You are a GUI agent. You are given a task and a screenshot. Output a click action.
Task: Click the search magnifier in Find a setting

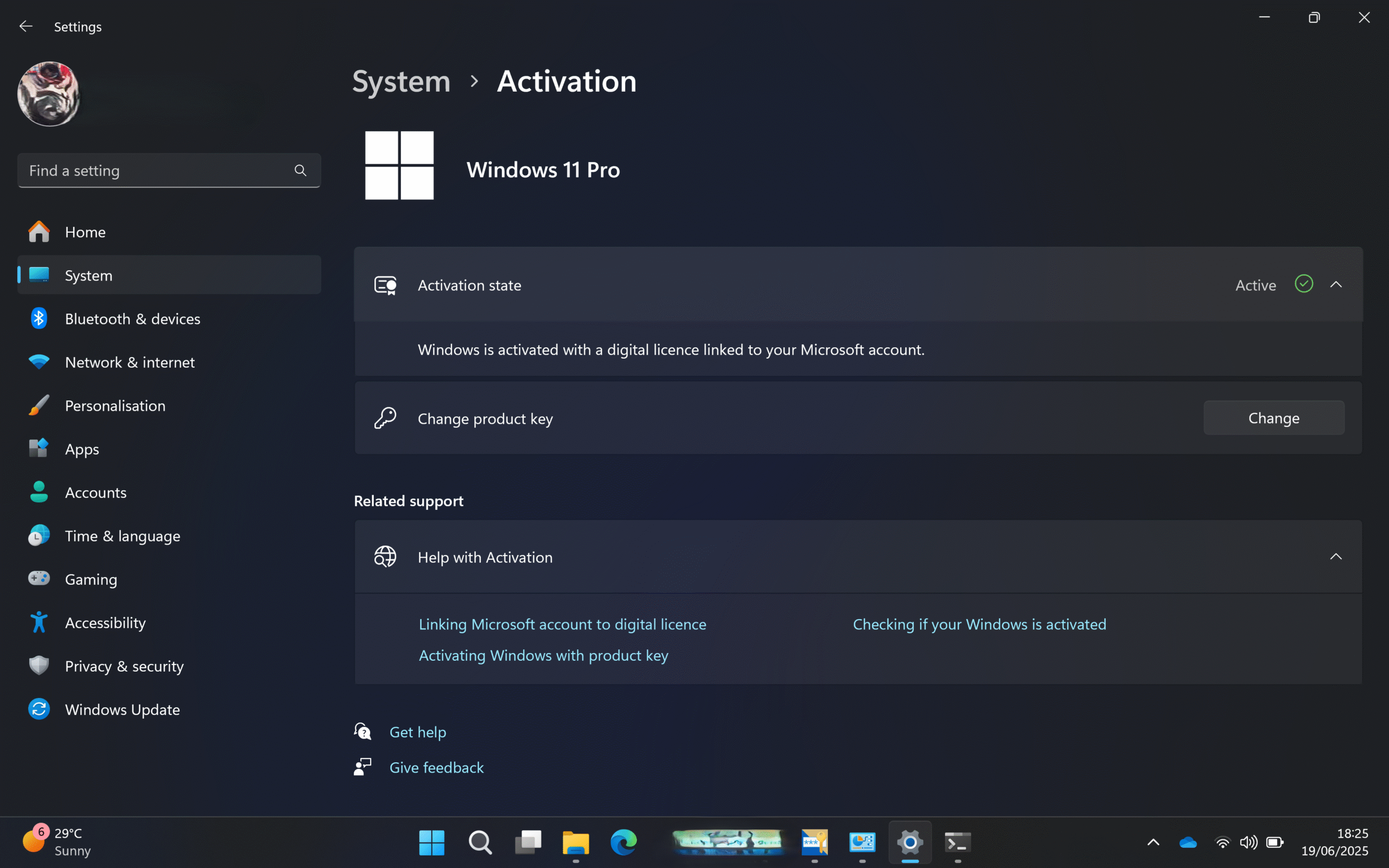pos(300,170)
